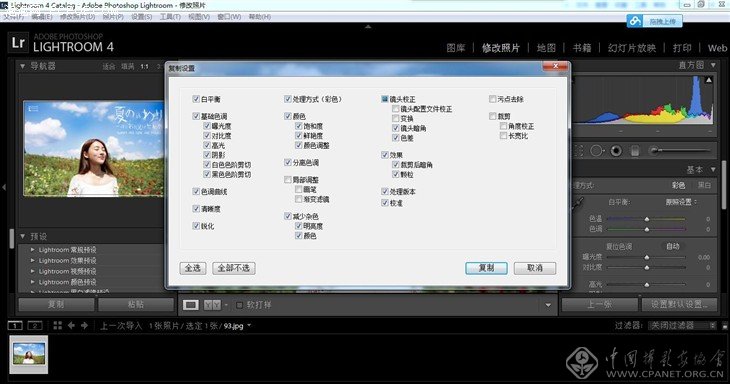
Task: Click the grid view icon in filmstrip bar
Action: [58, 325]
